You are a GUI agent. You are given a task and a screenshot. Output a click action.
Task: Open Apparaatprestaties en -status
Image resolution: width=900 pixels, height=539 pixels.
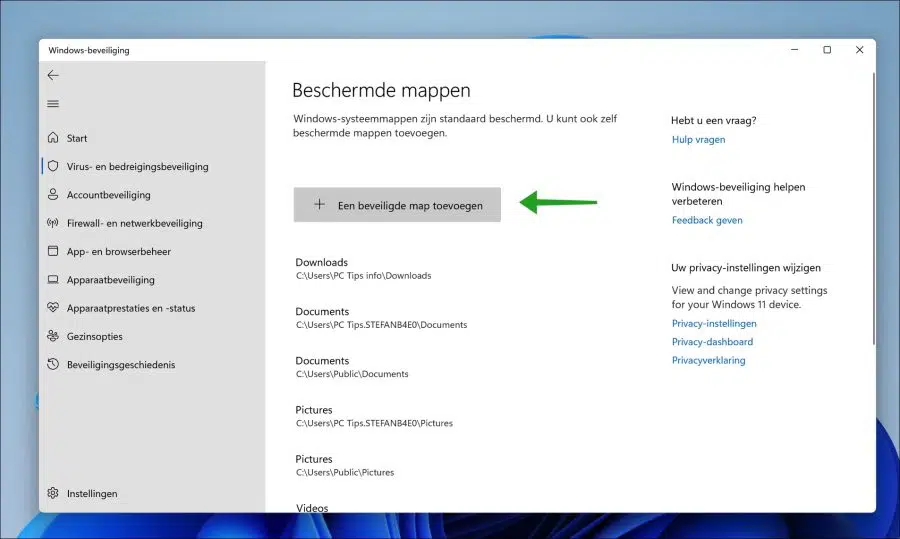coord(131,308)
